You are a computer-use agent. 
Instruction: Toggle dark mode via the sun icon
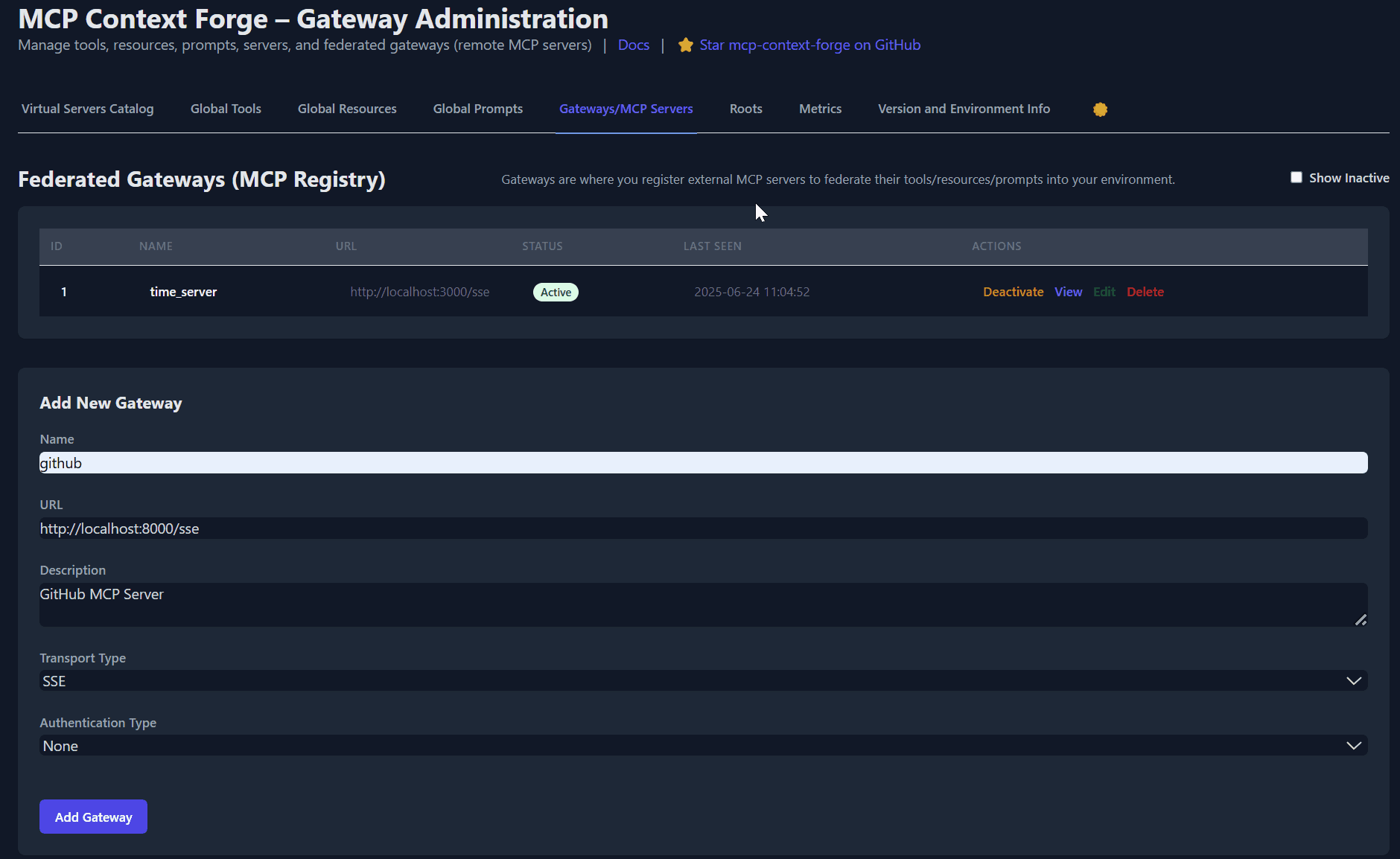[1100, 109]
